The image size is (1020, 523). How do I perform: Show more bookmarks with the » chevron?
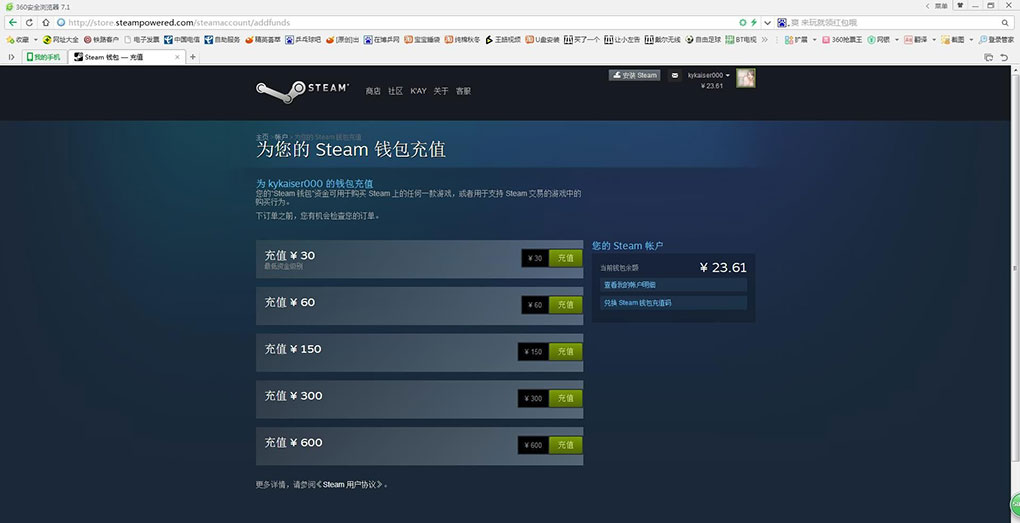click(x=764, y=40)
